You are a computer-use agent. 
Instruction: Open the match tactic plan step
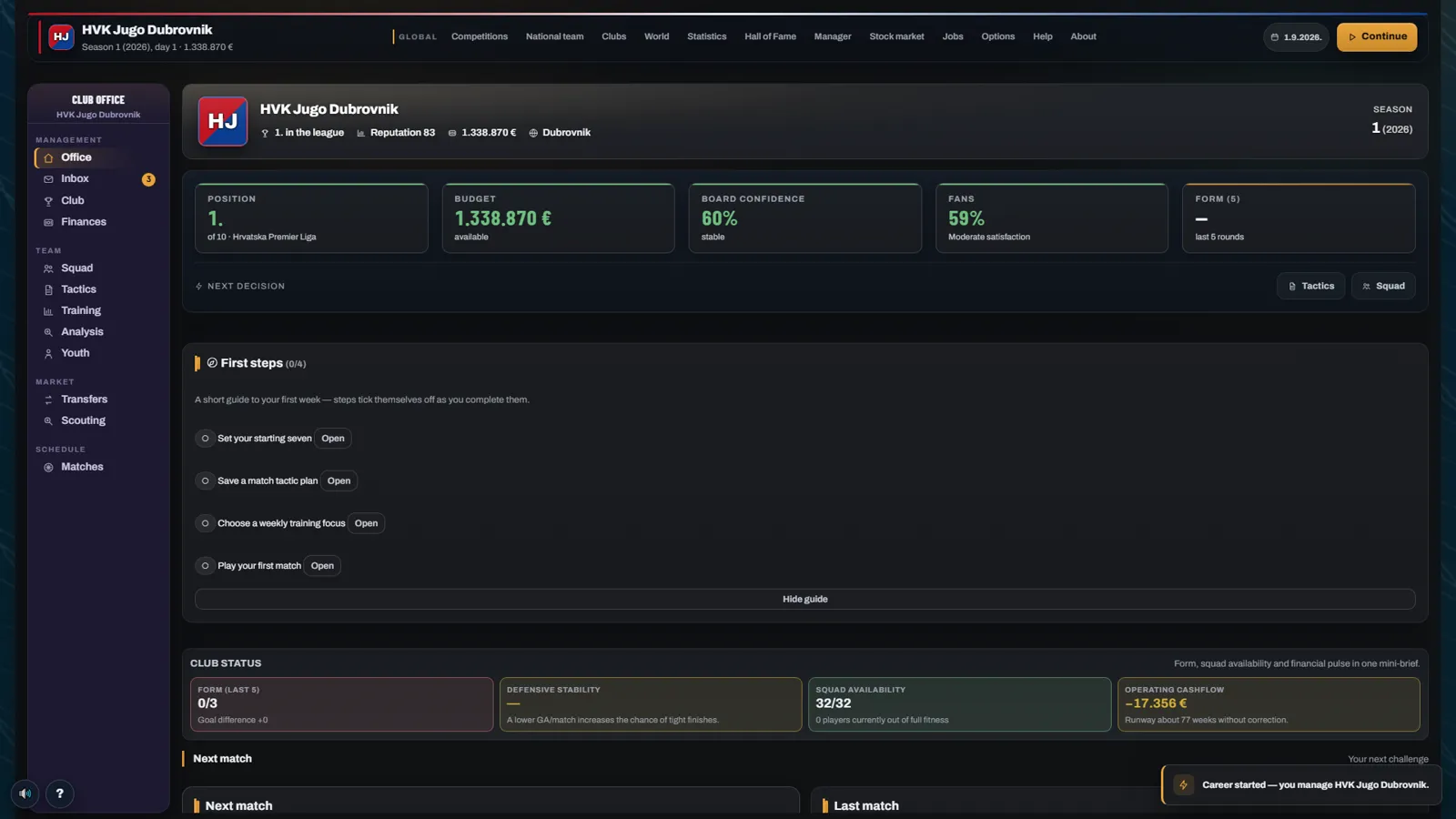click(339, 481)
